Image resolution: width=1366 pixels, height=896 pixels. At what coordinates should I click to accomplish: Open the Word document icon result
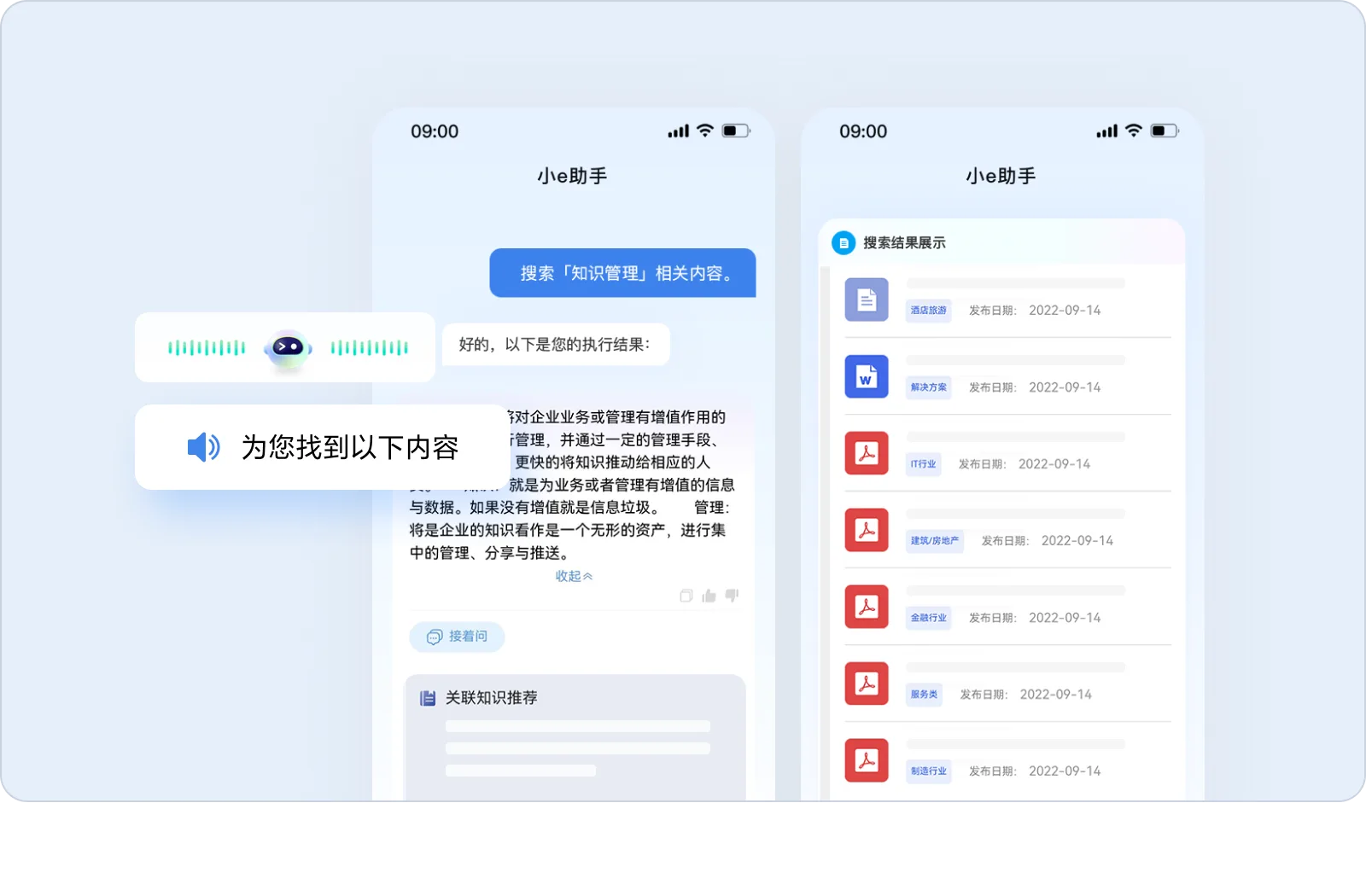click(x=867, y=376)
